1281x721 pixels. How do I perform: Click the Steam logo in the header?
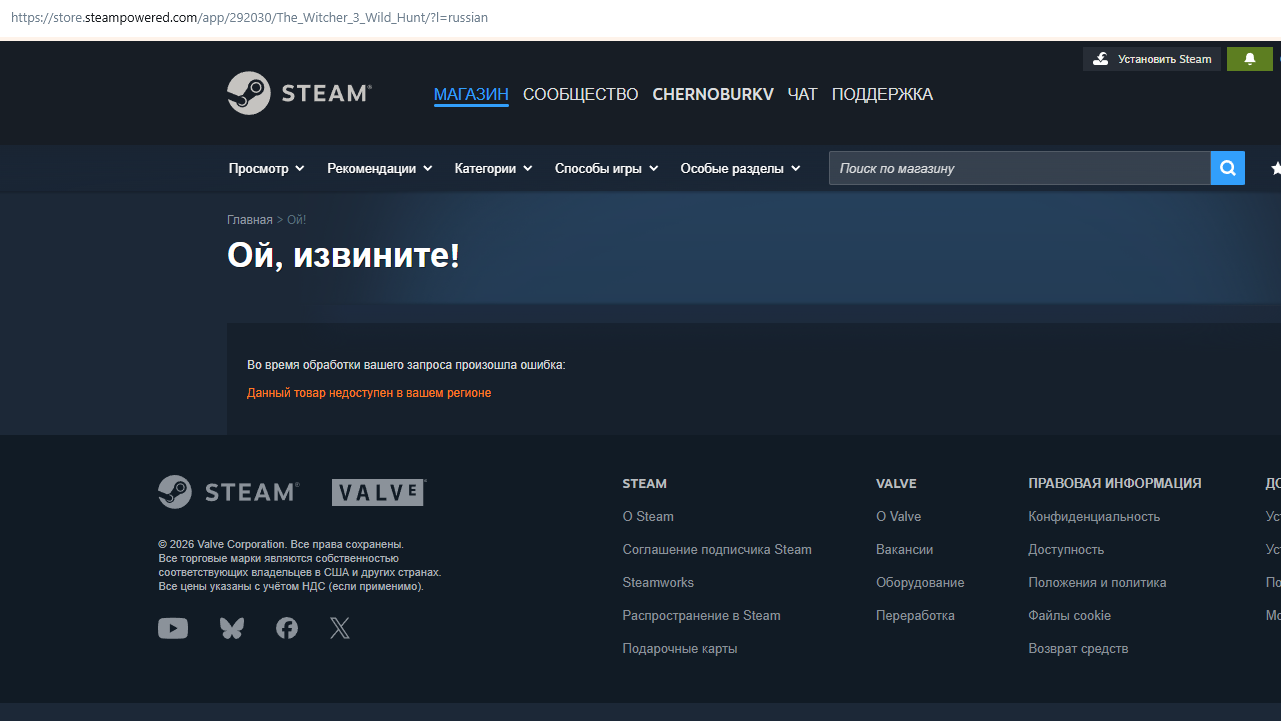coord(299,93)
